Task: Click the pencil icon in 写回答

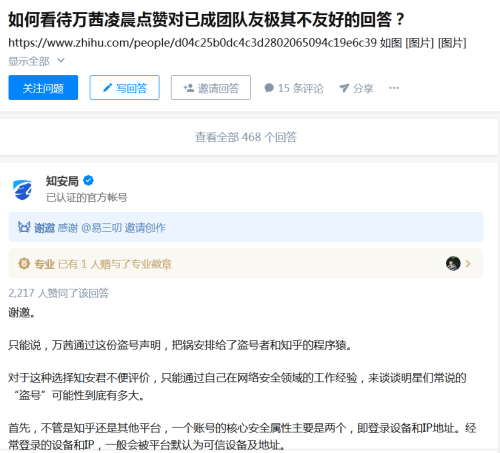Action: click(107, 88)
